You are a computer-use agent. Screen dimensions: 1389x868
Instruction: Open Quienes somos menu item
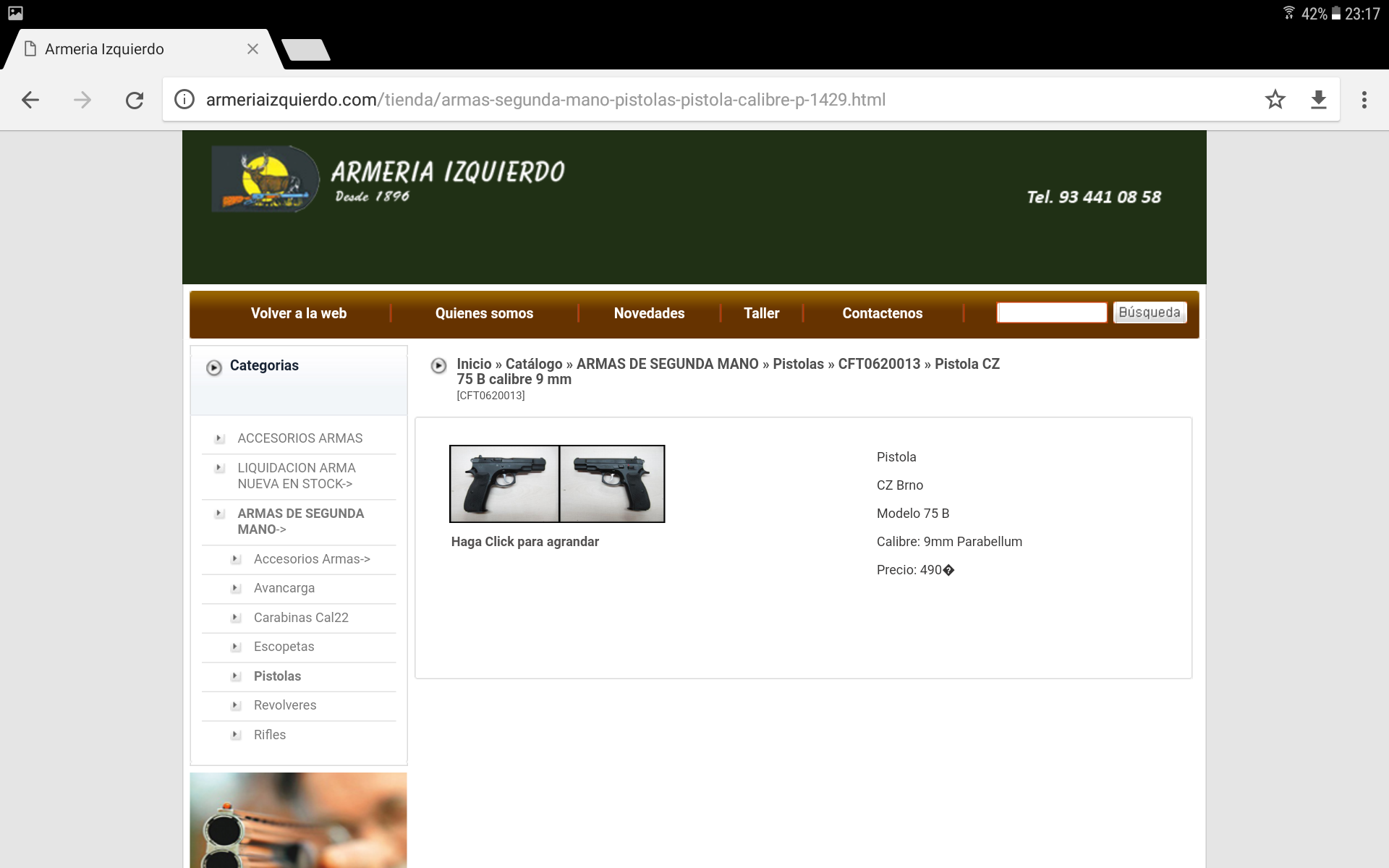click(x=484, y=313)
